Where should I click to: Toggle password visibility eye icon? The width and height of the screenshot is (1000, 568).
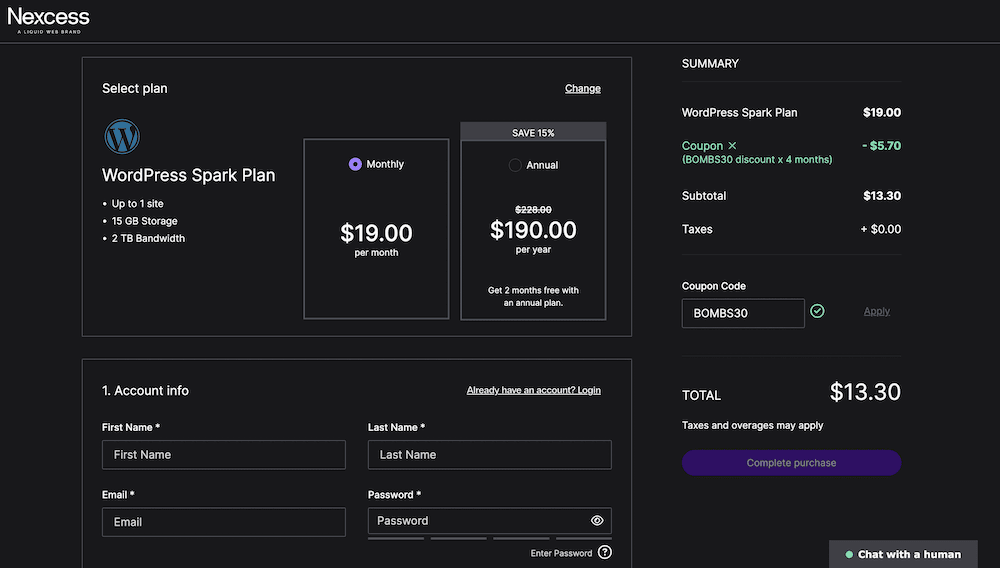(597, 521)
